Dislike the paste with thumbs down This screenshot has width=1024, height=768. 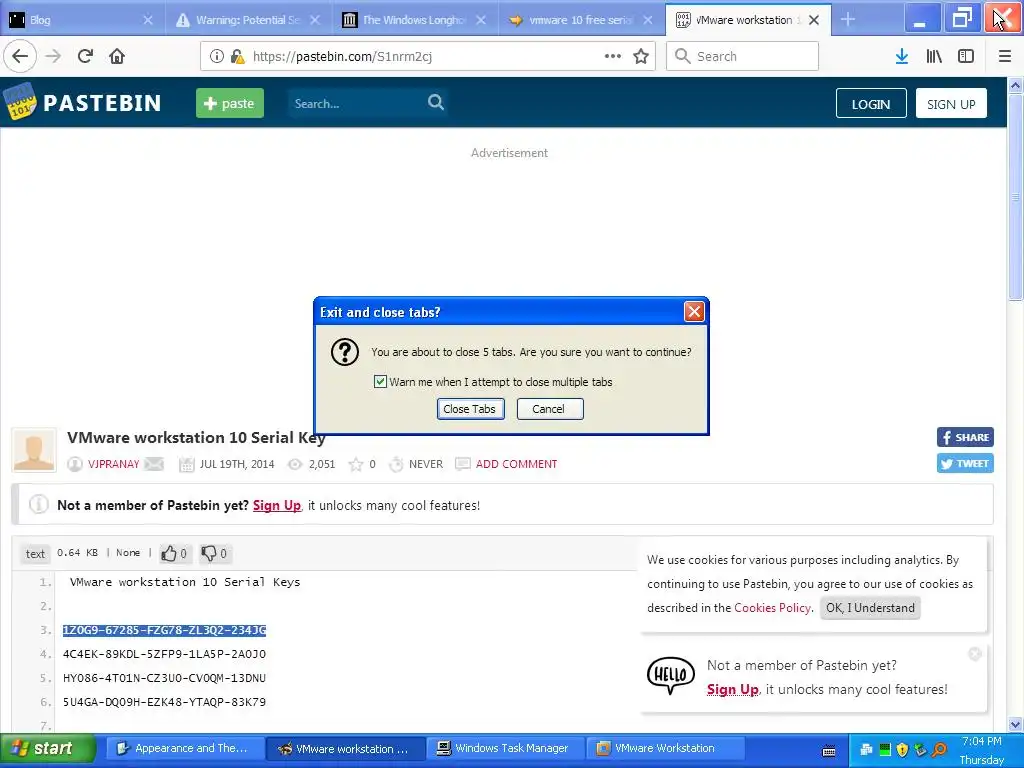coord(214,554)
